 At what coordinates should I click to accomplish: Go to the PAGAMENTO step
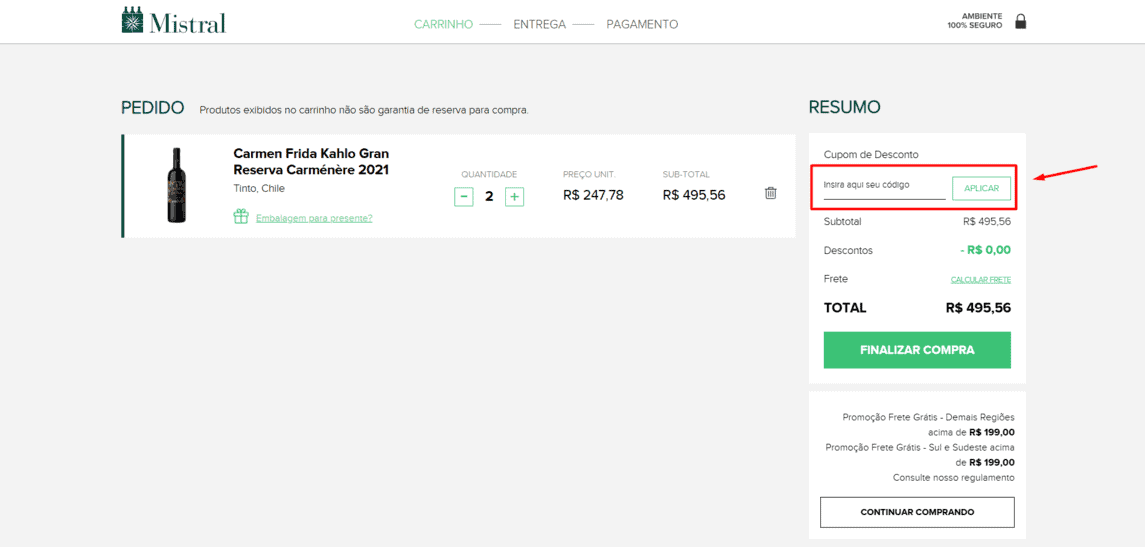642,24
